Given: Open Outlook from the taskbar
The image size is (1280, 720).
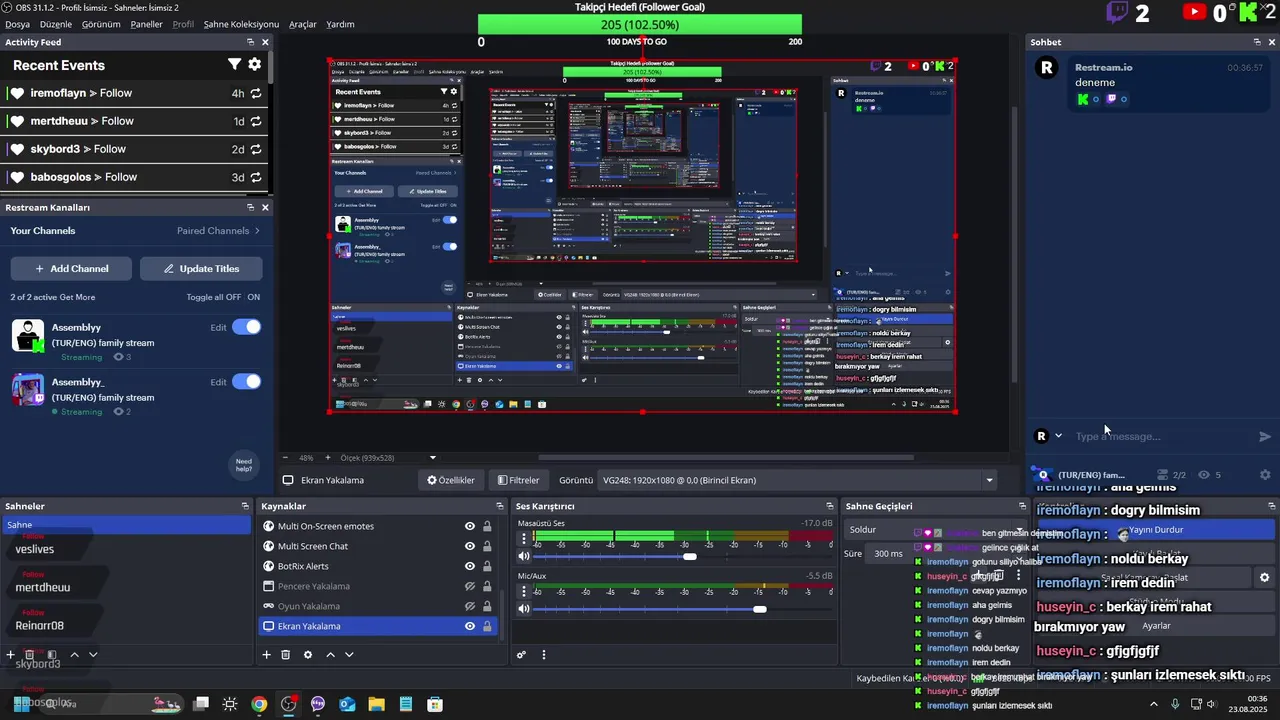Looking at the screenshot, I should (347, 704).
